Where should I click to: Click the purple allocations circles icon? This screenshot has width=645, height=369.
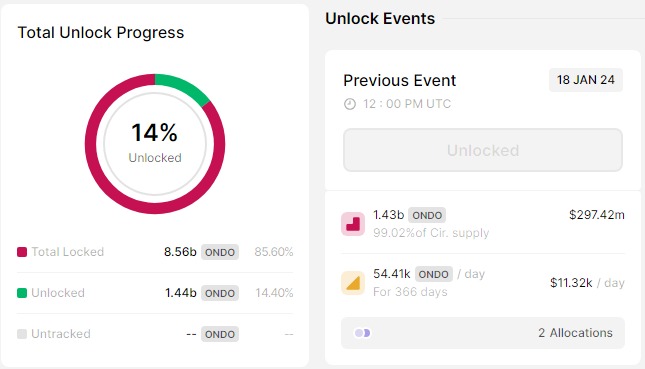(x=362, y=333)
